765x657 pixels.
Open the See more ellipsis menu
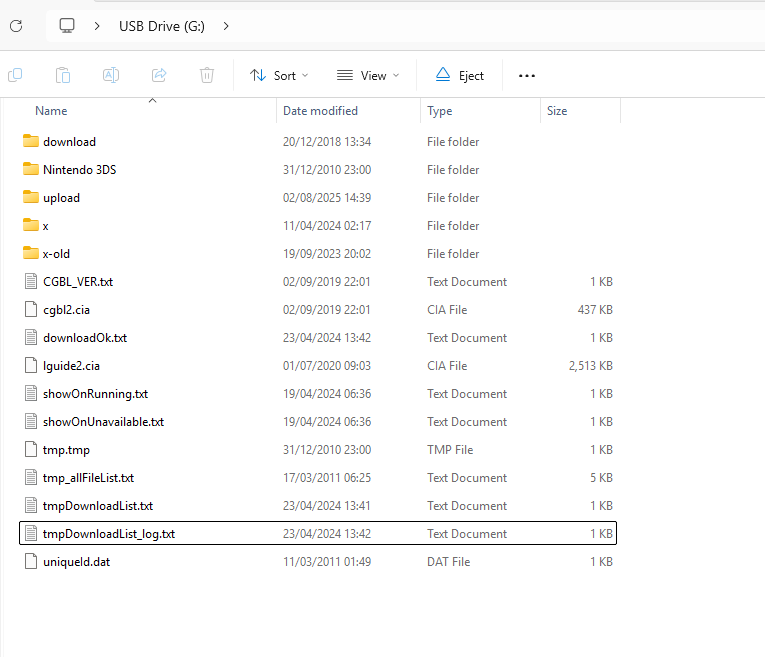coord(527,75)
